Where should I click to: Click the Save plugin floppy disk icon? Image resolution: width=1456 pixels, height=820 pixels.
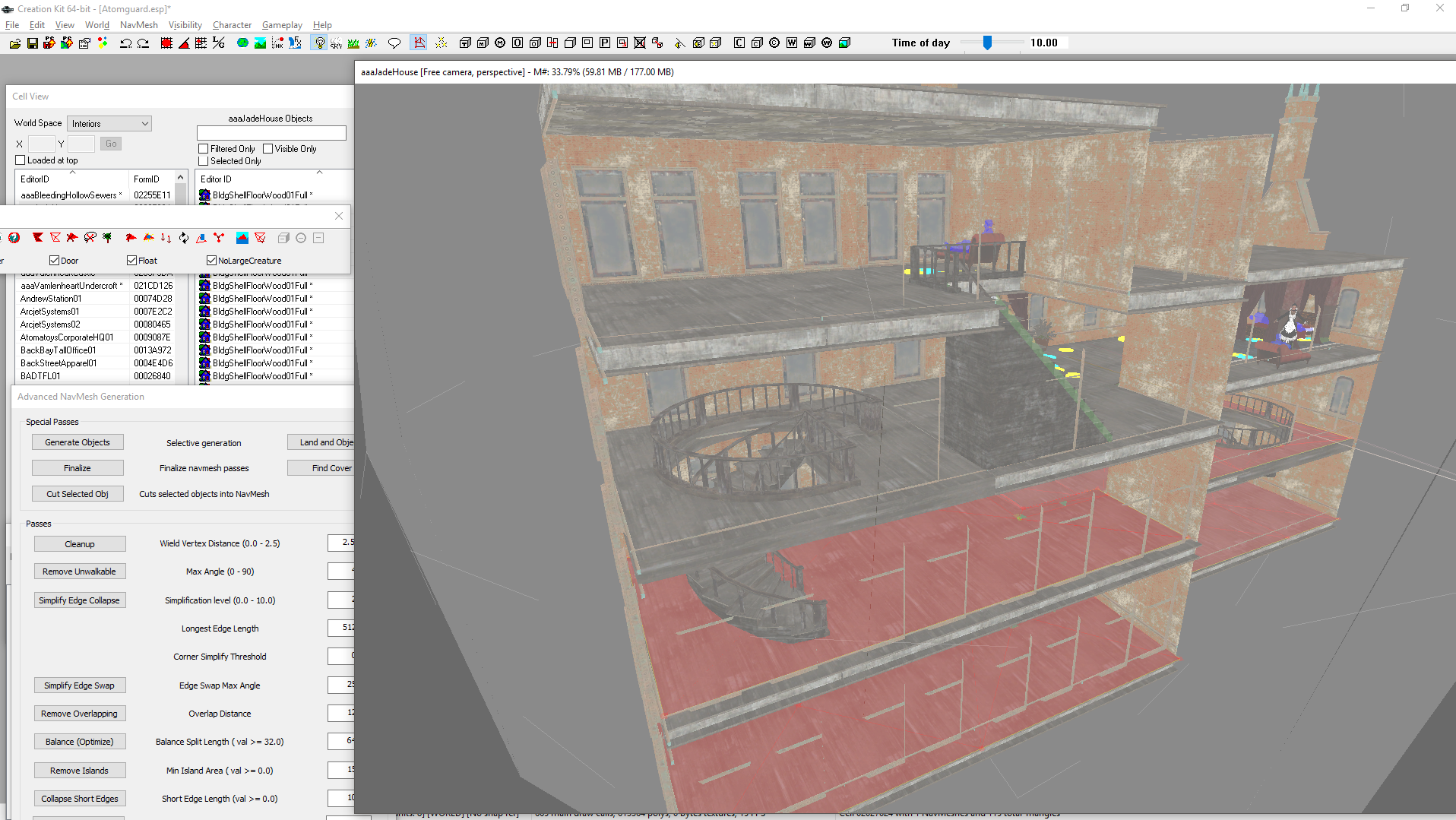32,43
